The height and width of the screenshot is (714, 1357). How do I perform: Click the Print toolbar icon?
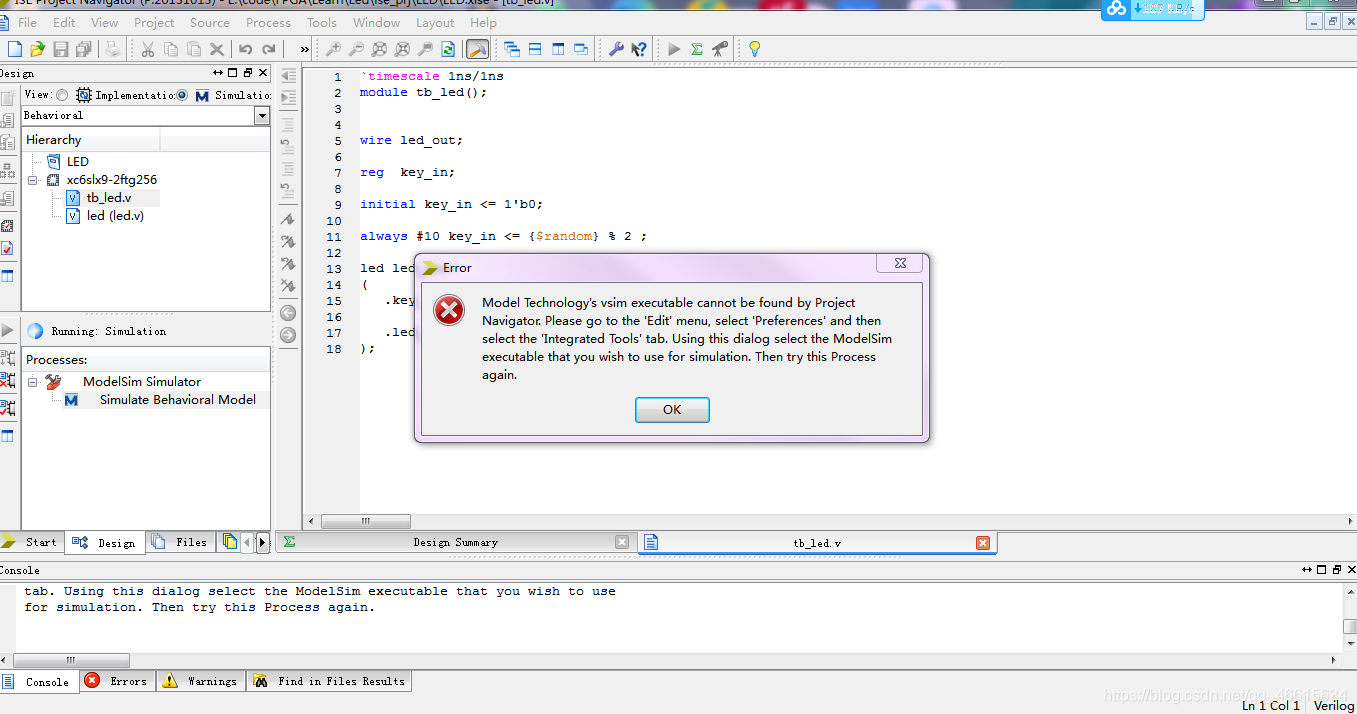tap(112, 49)
